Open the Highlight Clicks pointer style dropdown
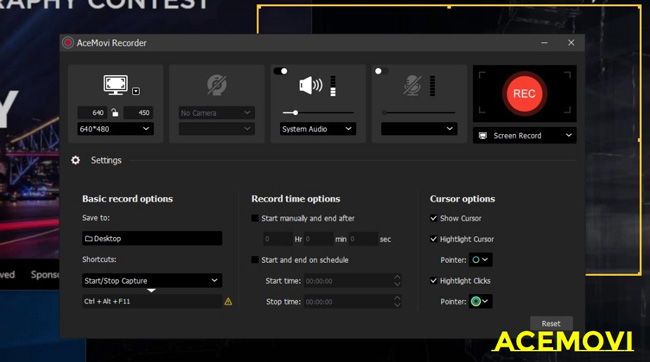The image size is (650, 362). pyautogui.click(x=480, y=301)
